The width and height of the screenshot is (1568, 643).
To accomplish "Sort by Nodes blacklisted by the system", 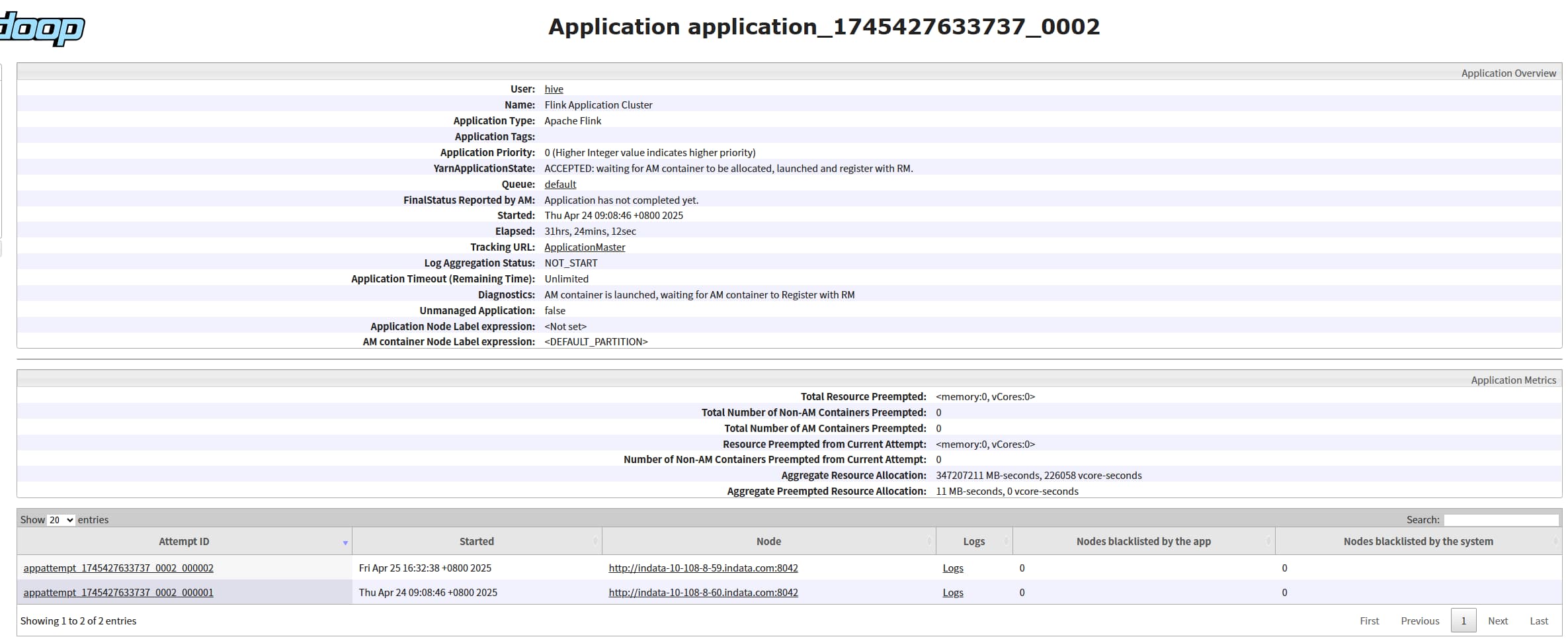I will [1418, 541].
